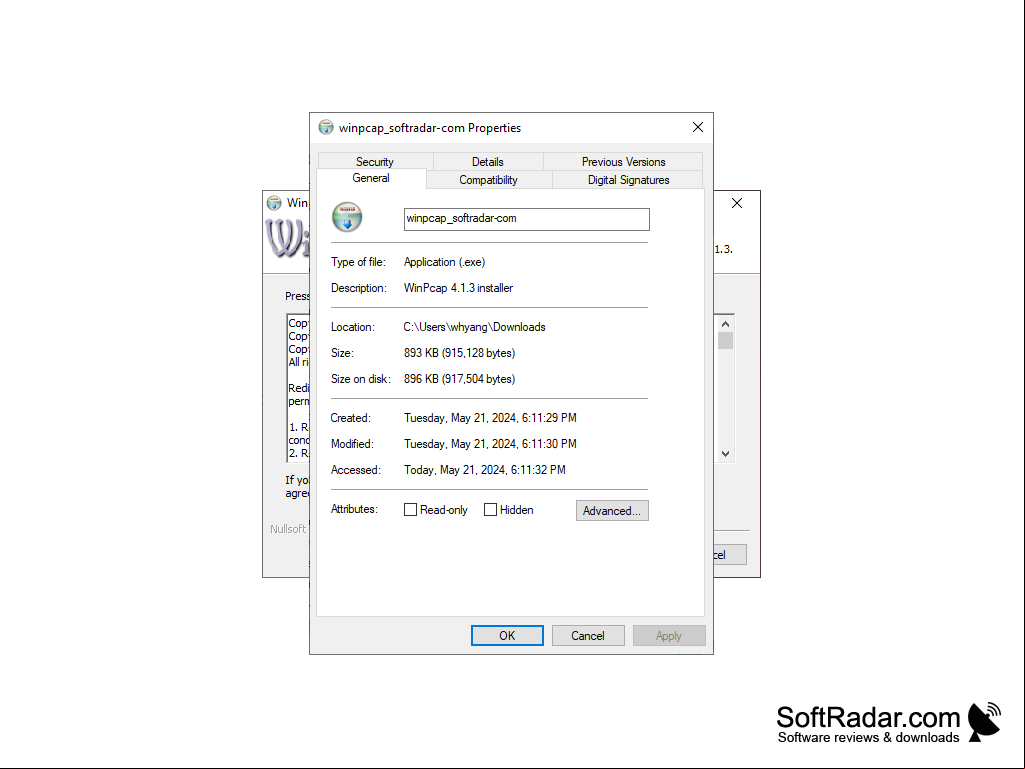Click the 'Accessed:' label

356,470
